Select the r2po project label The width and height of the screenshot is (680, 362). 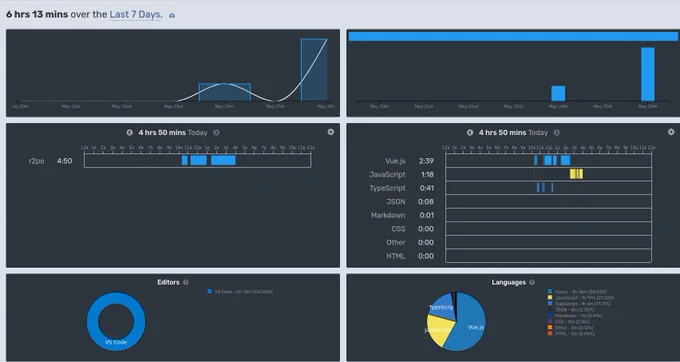click(x=36, y=161)
